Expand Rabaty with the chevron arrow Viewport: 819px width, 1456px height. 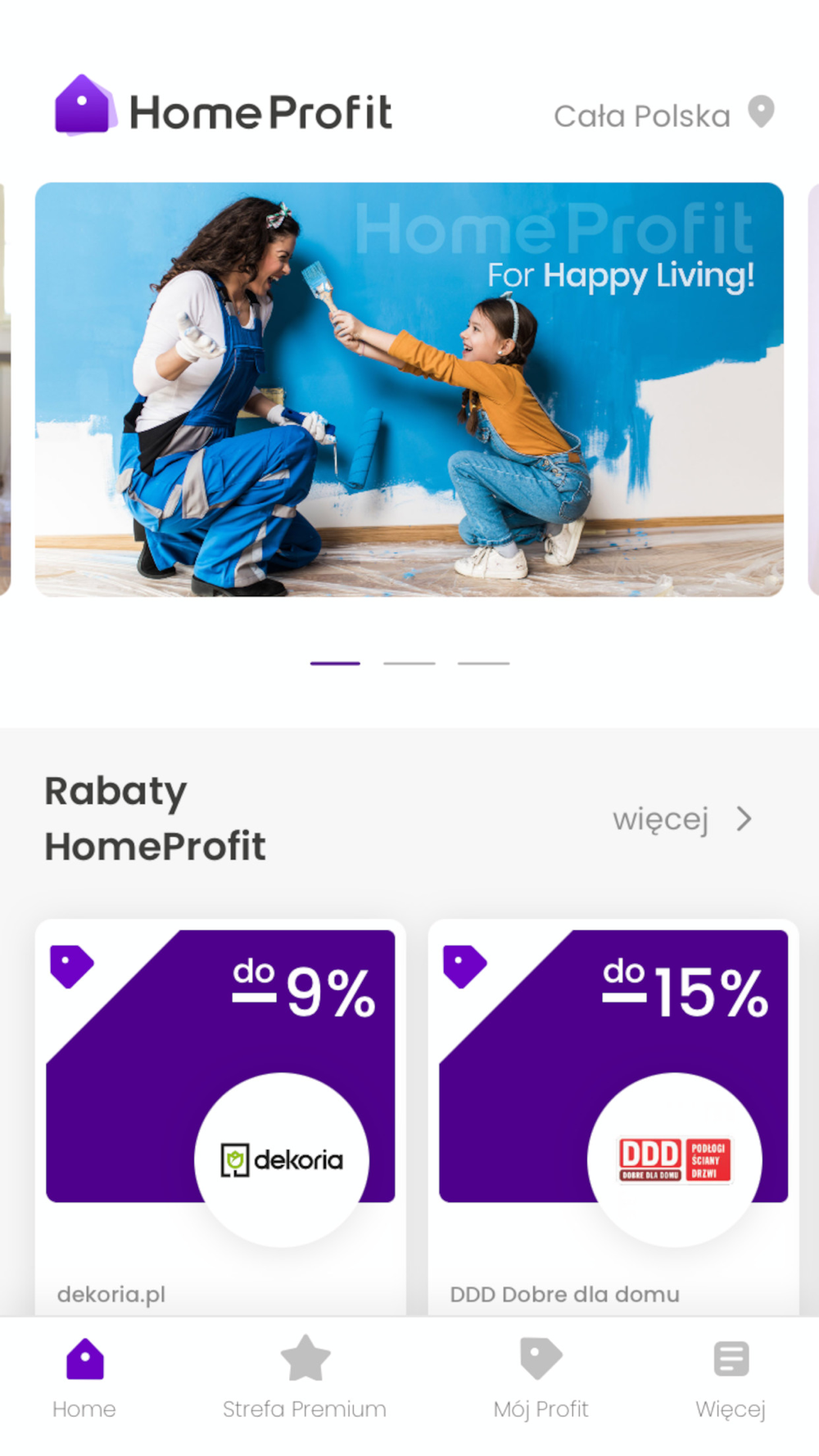click(x=744, y=819)
